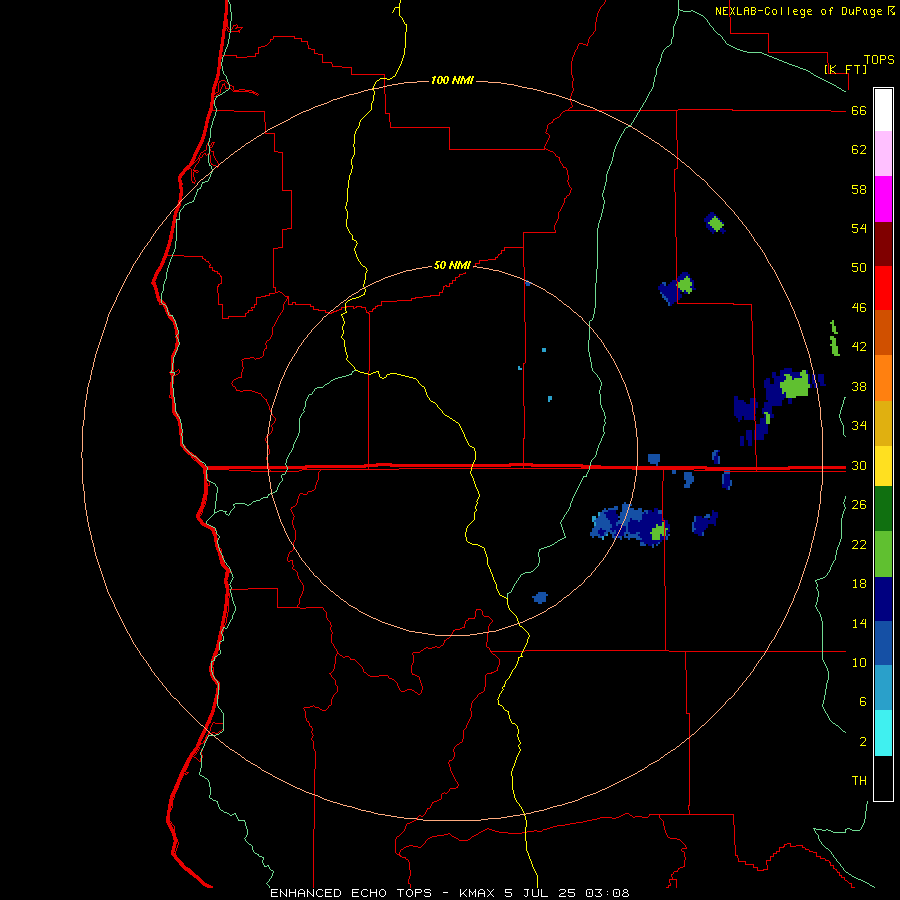Click the NEXLAB-College of DuPage label
This screenshot has width=900, height=900.
(798, 11)
